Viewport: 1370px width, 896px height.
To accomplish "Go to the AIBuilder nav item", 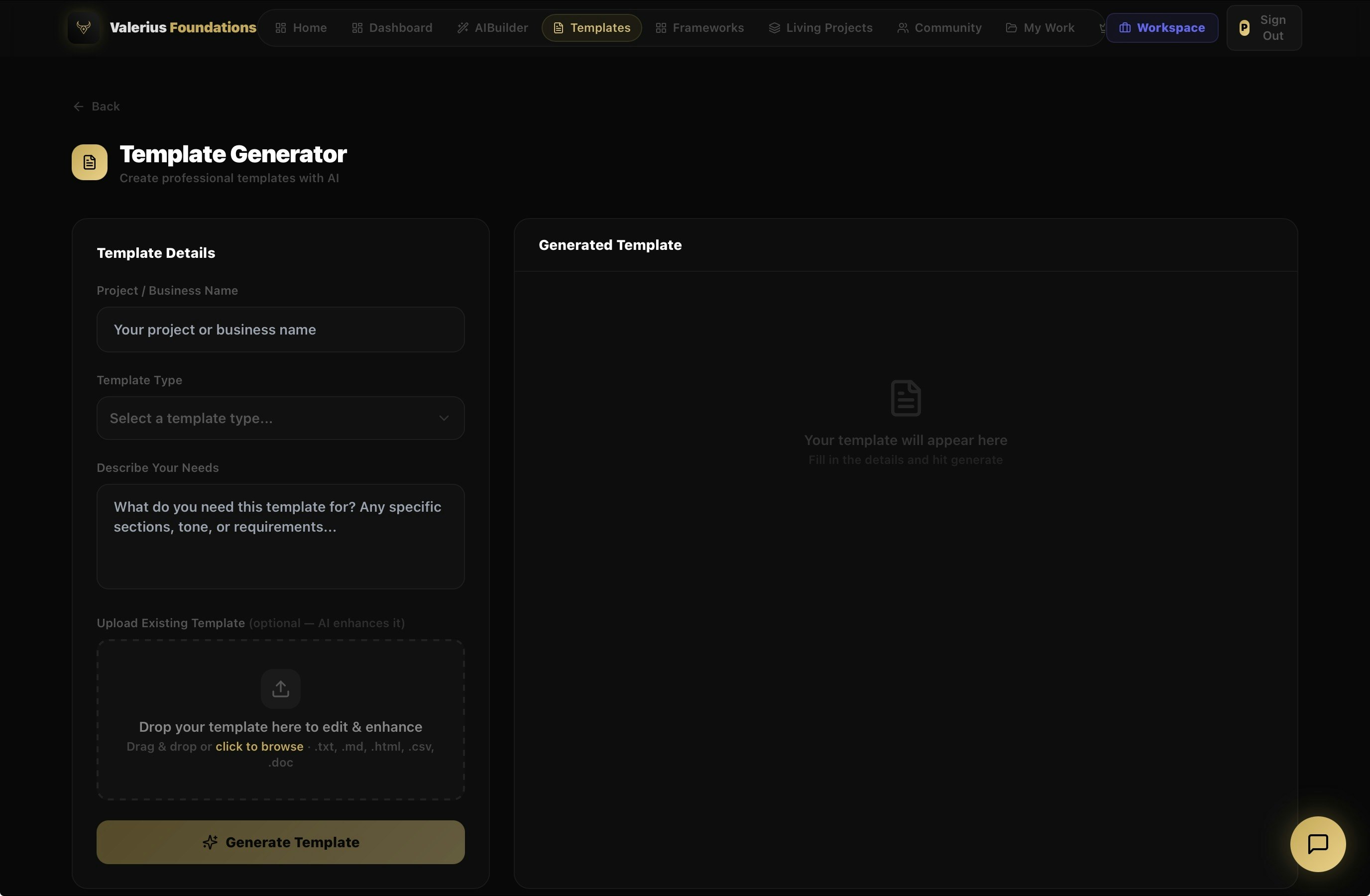I will tap(492, 27).
